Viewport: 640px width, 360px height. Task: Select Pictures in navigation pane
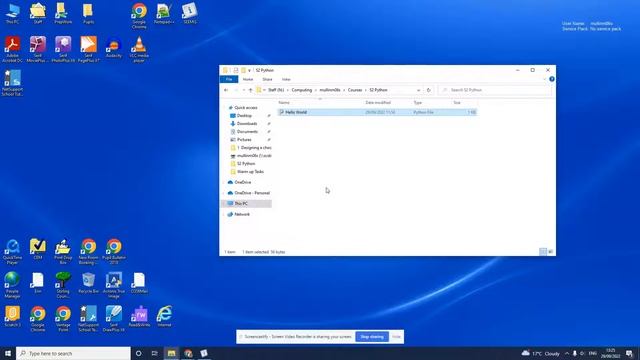click(244, 140)
